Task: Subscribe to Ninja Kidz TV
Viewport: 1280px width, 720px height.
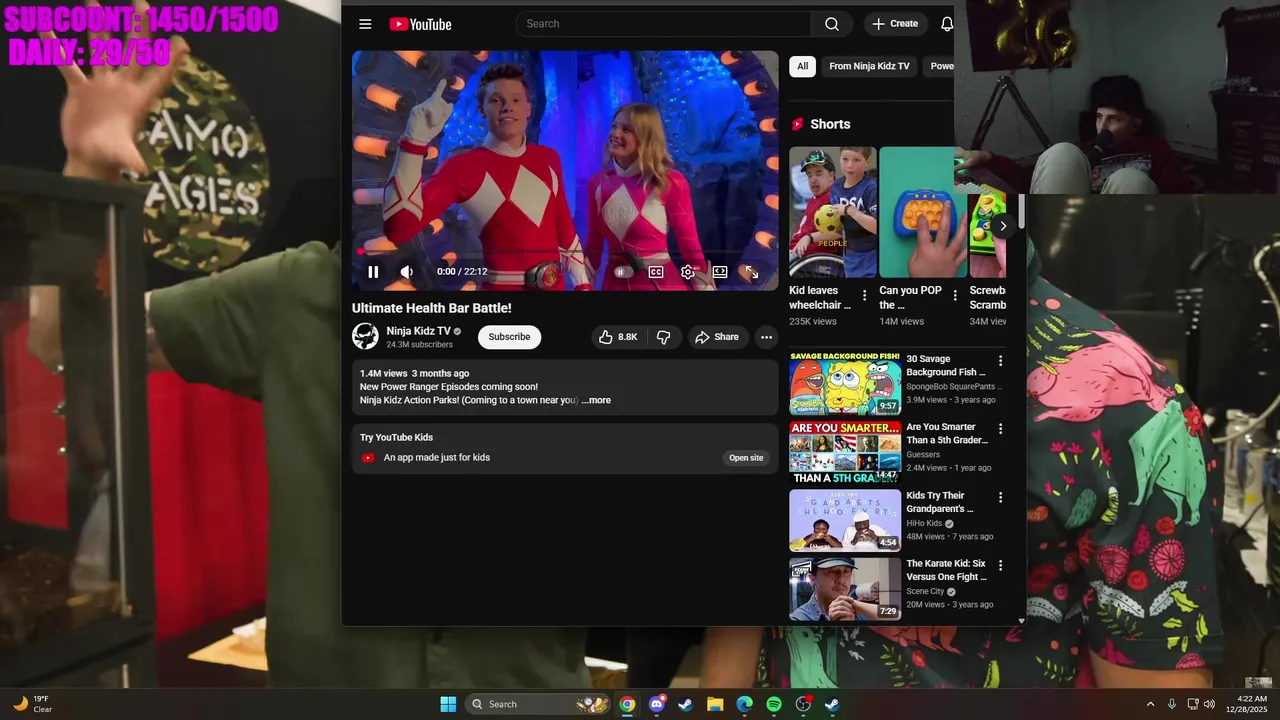Action: click(x=509, y=337)
